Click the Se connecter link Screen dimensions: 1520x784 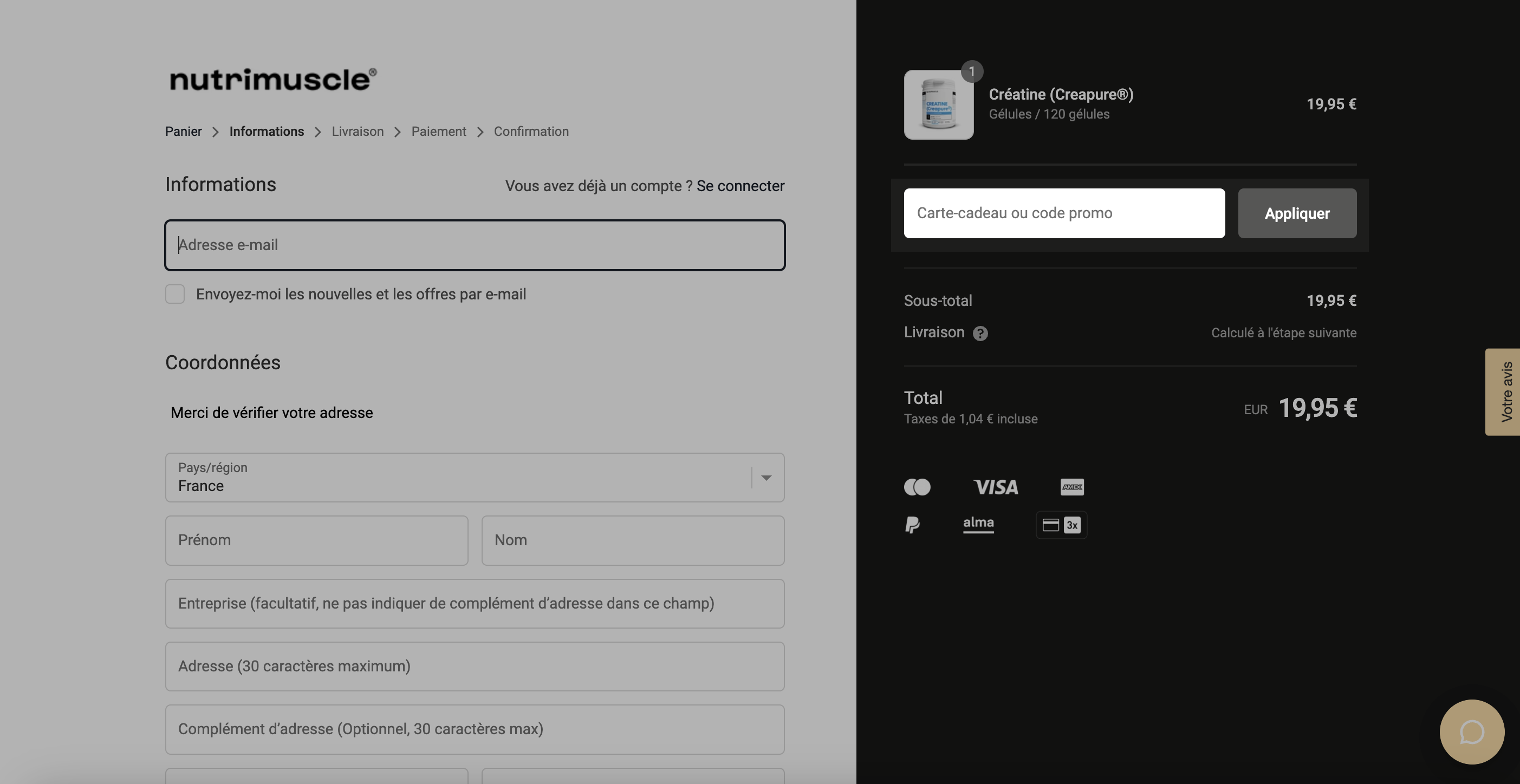point(740,186)
